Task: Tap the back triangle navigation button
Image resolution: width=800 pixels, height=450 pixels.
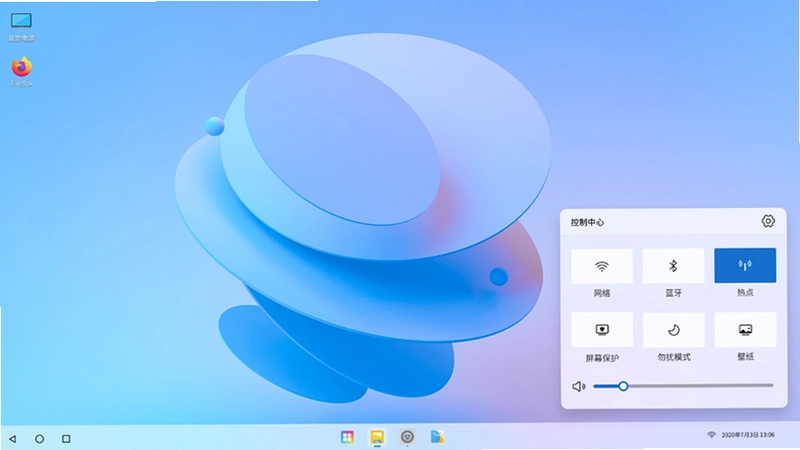Action: [x=13, y=438]
